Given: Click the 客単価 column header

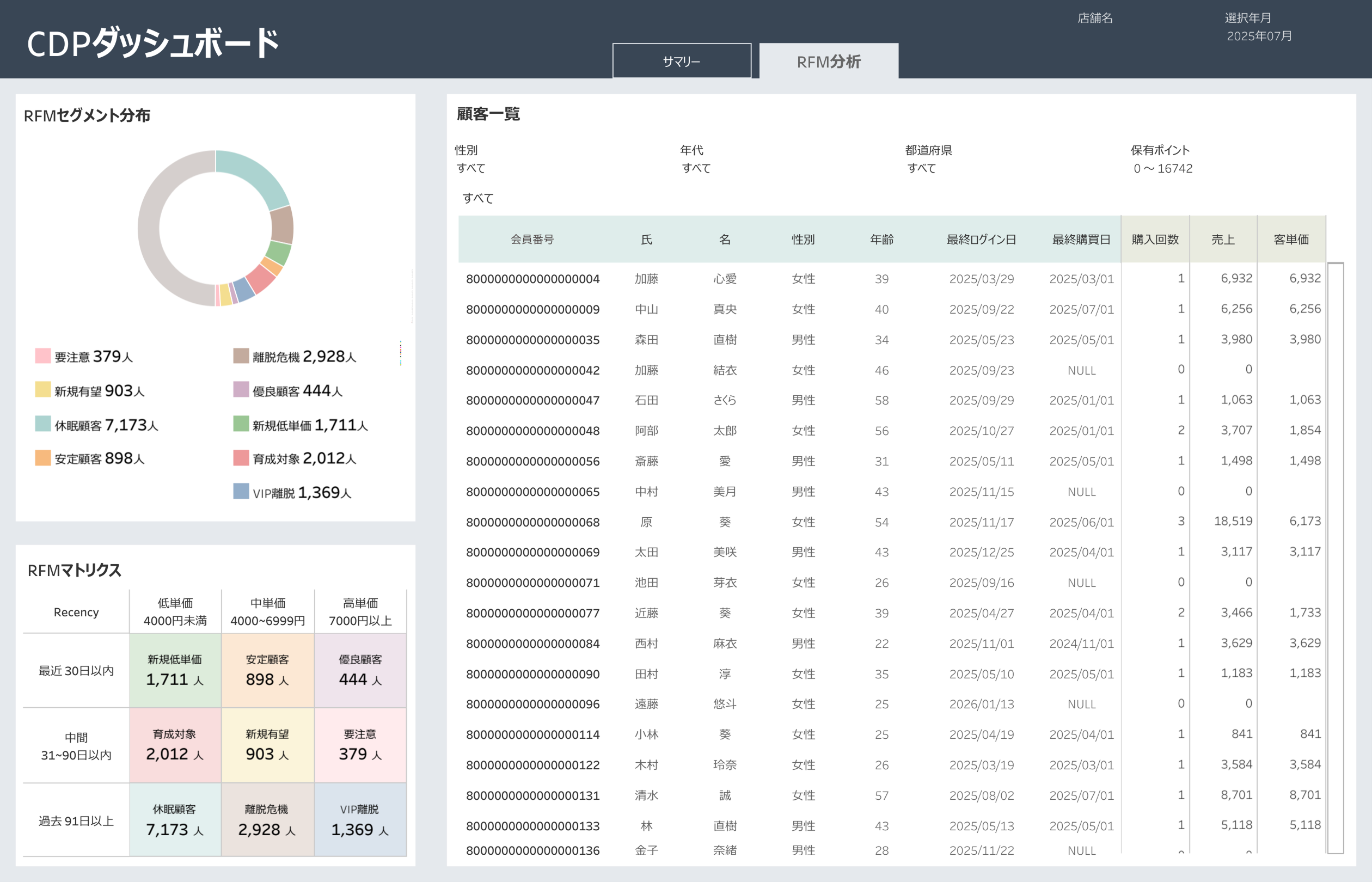Looking at the screenshot, I should [x=1291, y=240].
